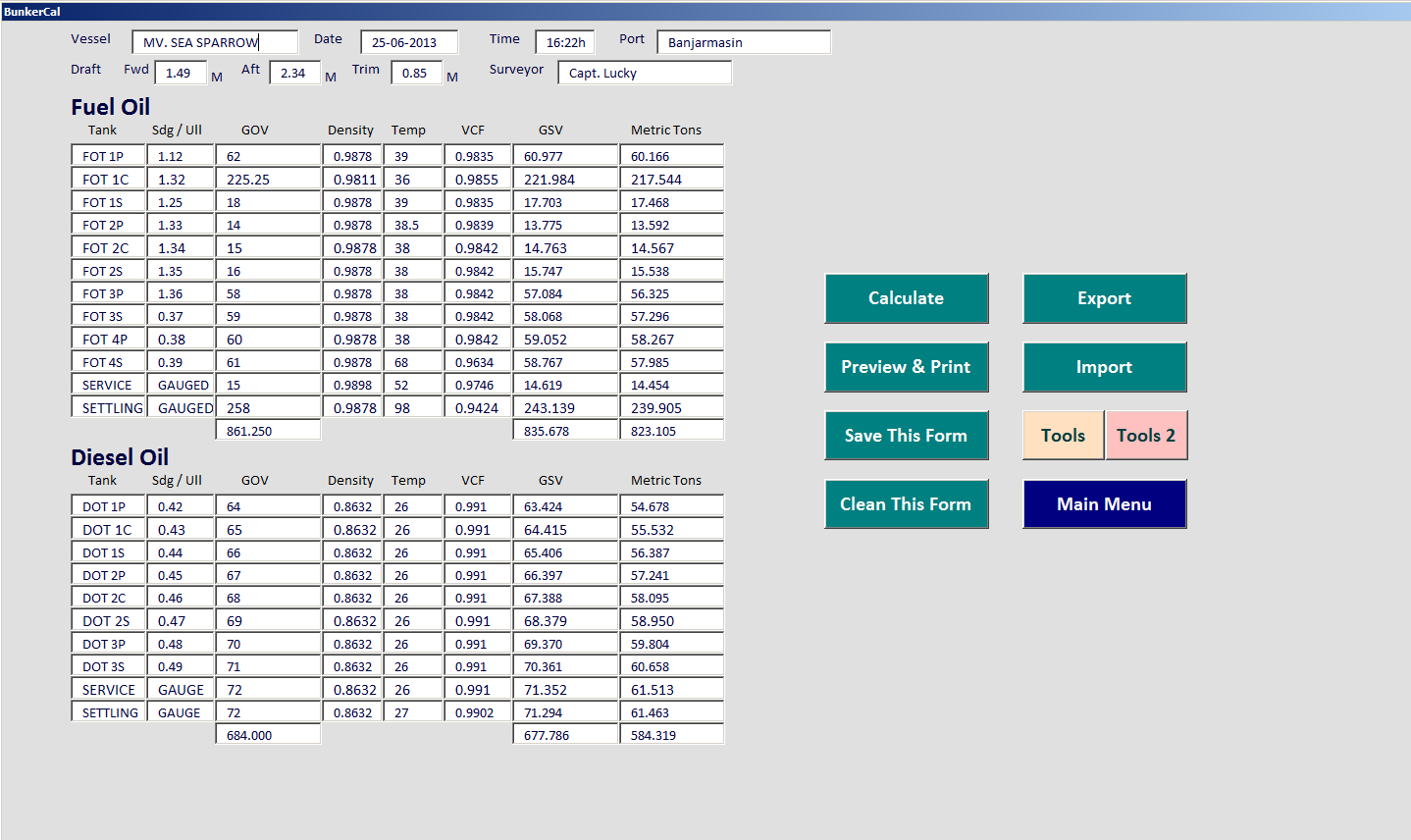Click Fuel Oil SERVICE density cell 0.9898
The image size is (1411, 840).
(352, 385)
